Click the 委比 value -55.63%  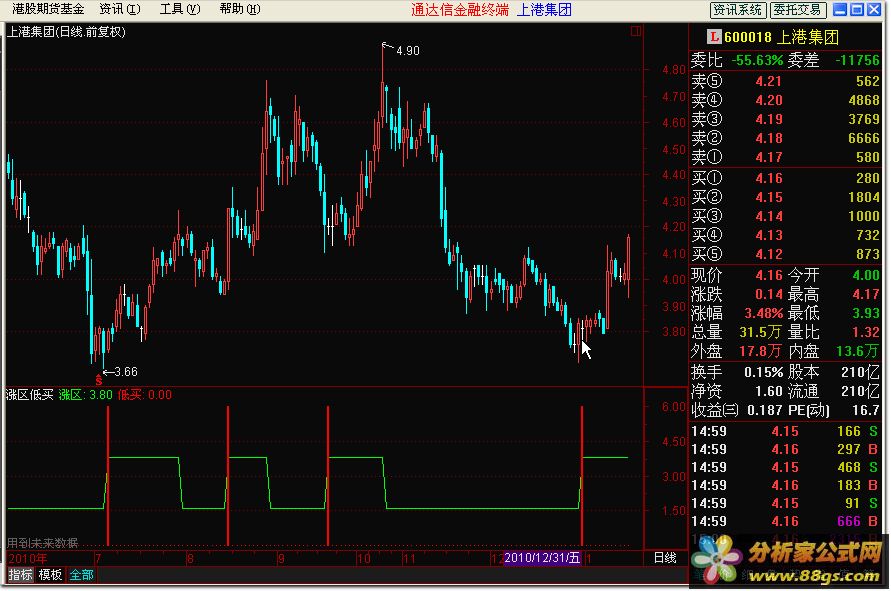click(757, 60)
